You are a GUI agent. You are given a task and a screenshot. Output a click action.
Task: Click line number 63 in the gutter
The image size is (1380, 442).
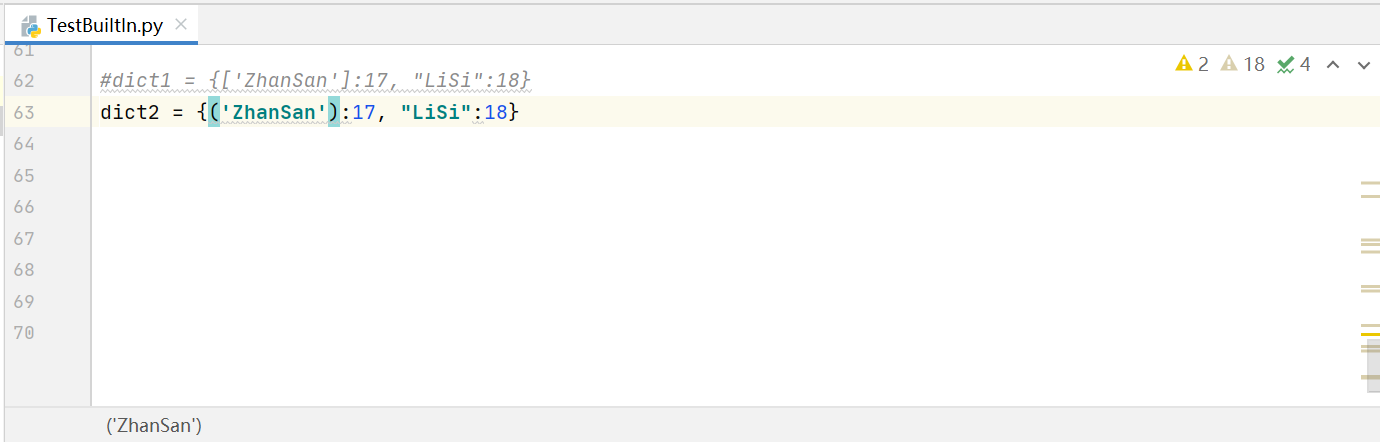pyautogui.click(x=25, y=113)
